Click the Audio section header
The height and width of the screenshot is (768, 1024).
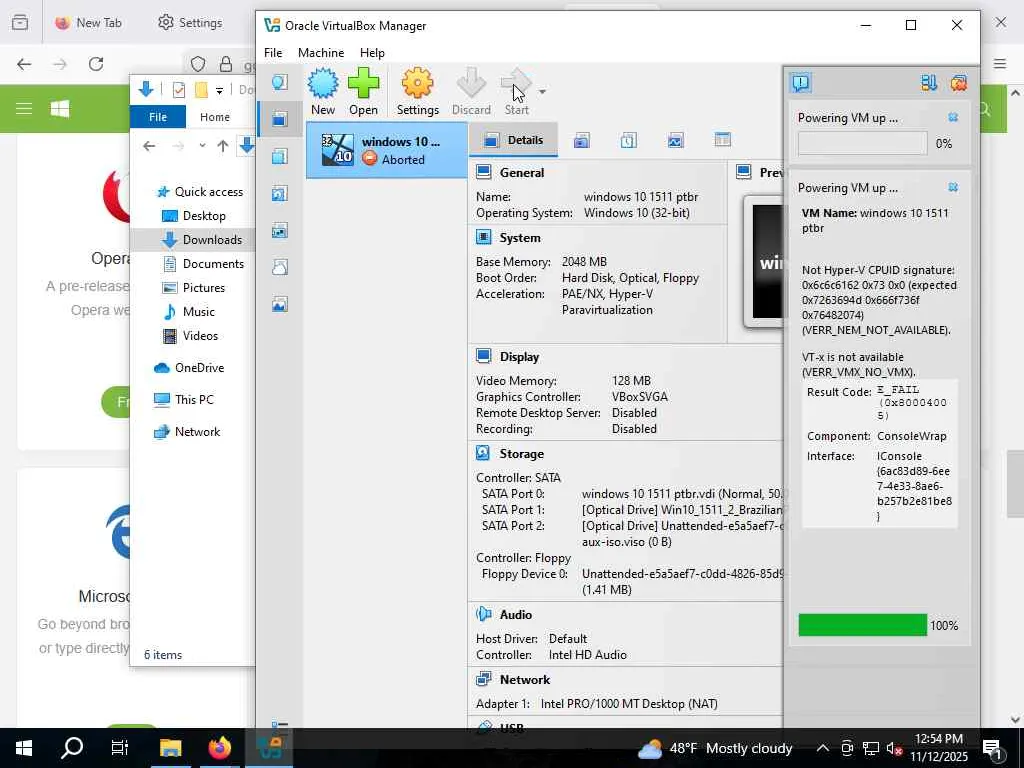pos(515,615)
